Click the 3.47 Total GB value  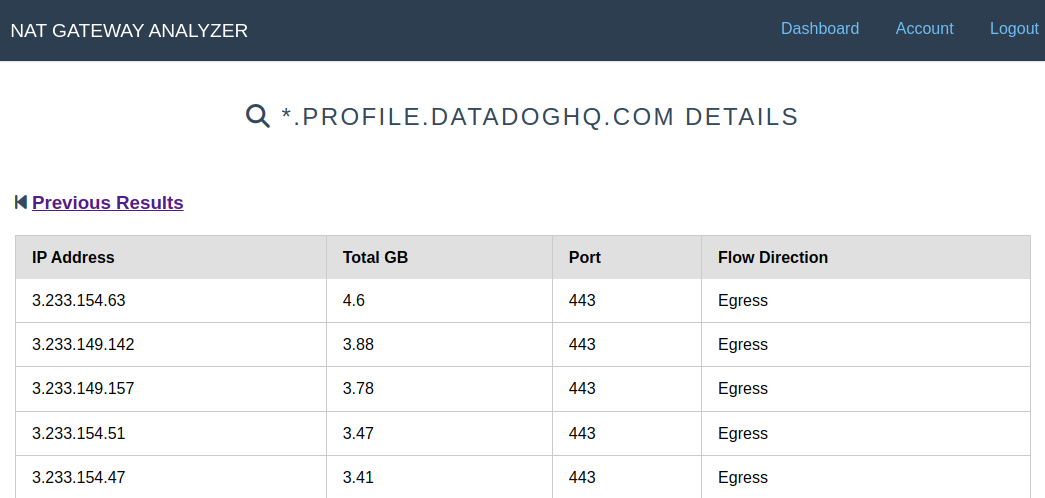click(359, 433)
